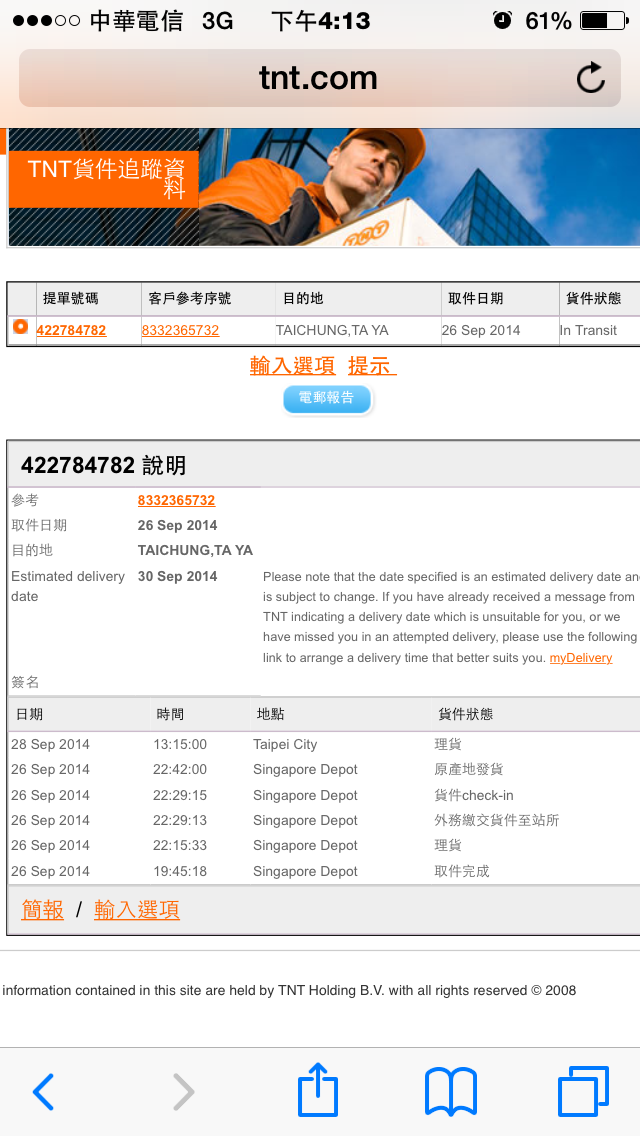Select the 13:15:00 time entry
Image resolution: width=640 pixels, height=1136 pixels.
coord(180,745)
